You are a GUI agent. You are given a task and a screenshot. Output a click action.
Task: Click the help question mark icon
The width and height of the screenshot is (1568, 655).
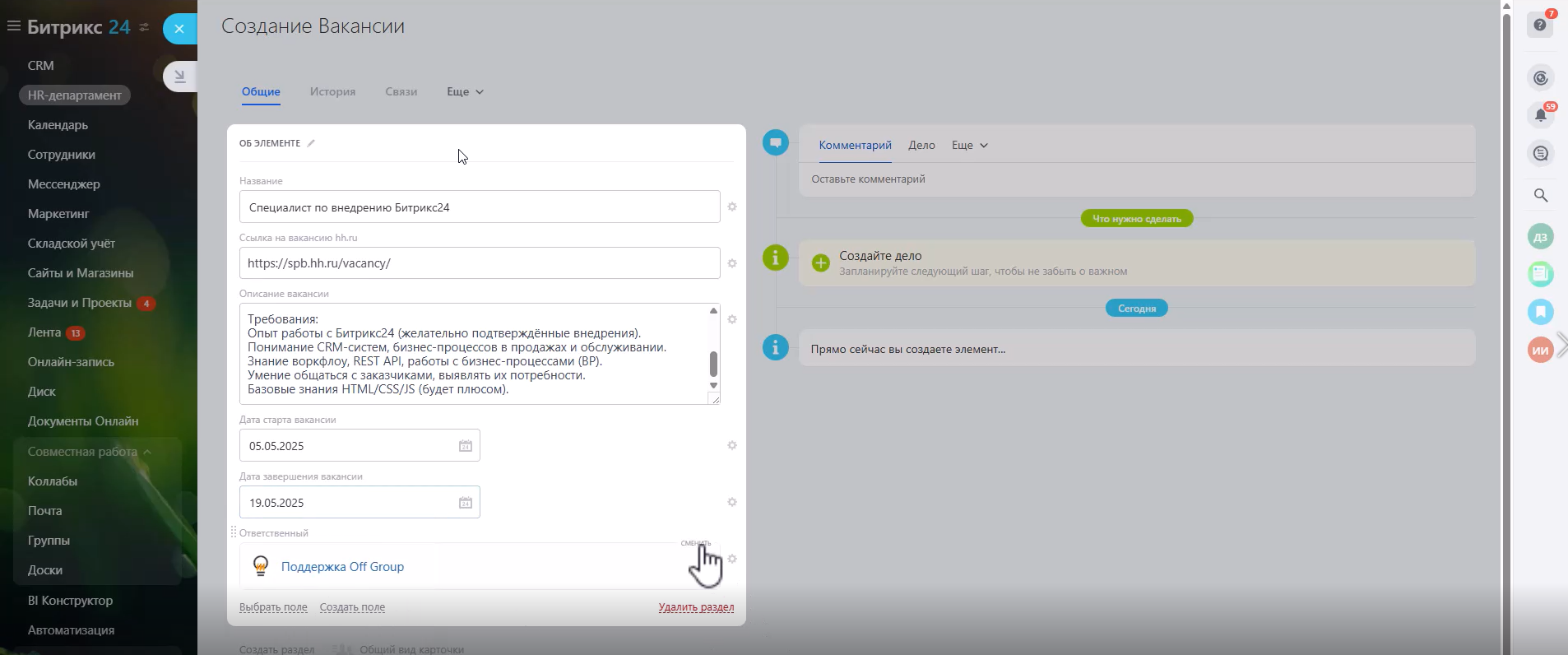click(x=1540, y=25)
